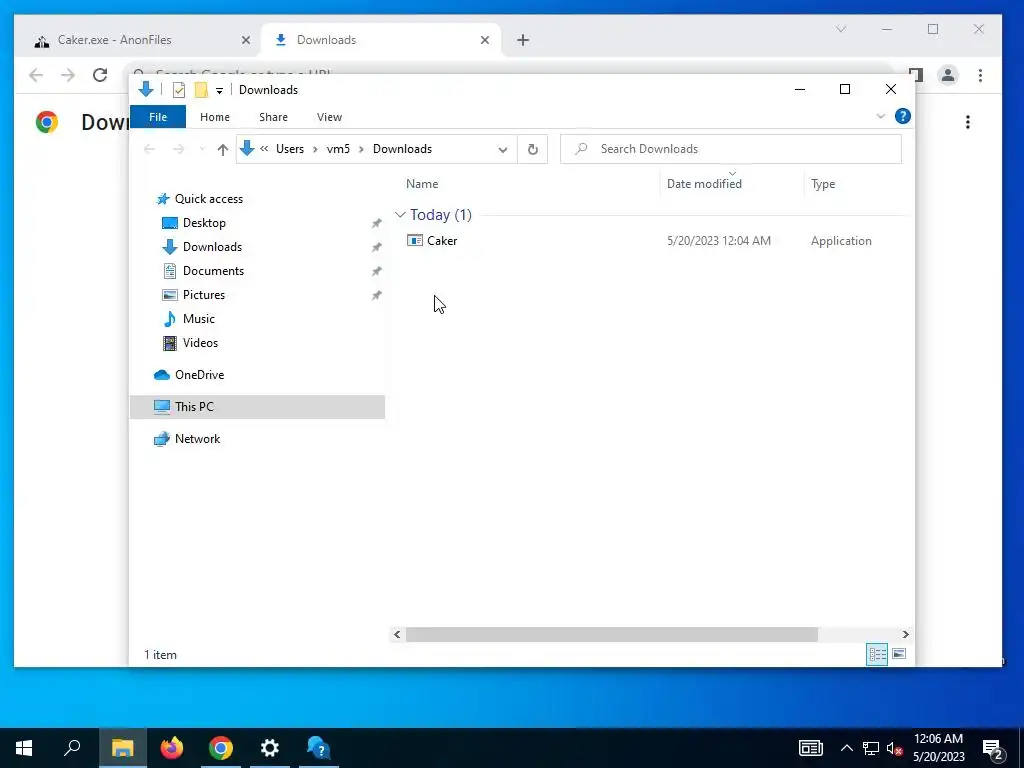Click Explorer back navigation arrow
Screen dimensions: 1024x768
click(149, 150)
